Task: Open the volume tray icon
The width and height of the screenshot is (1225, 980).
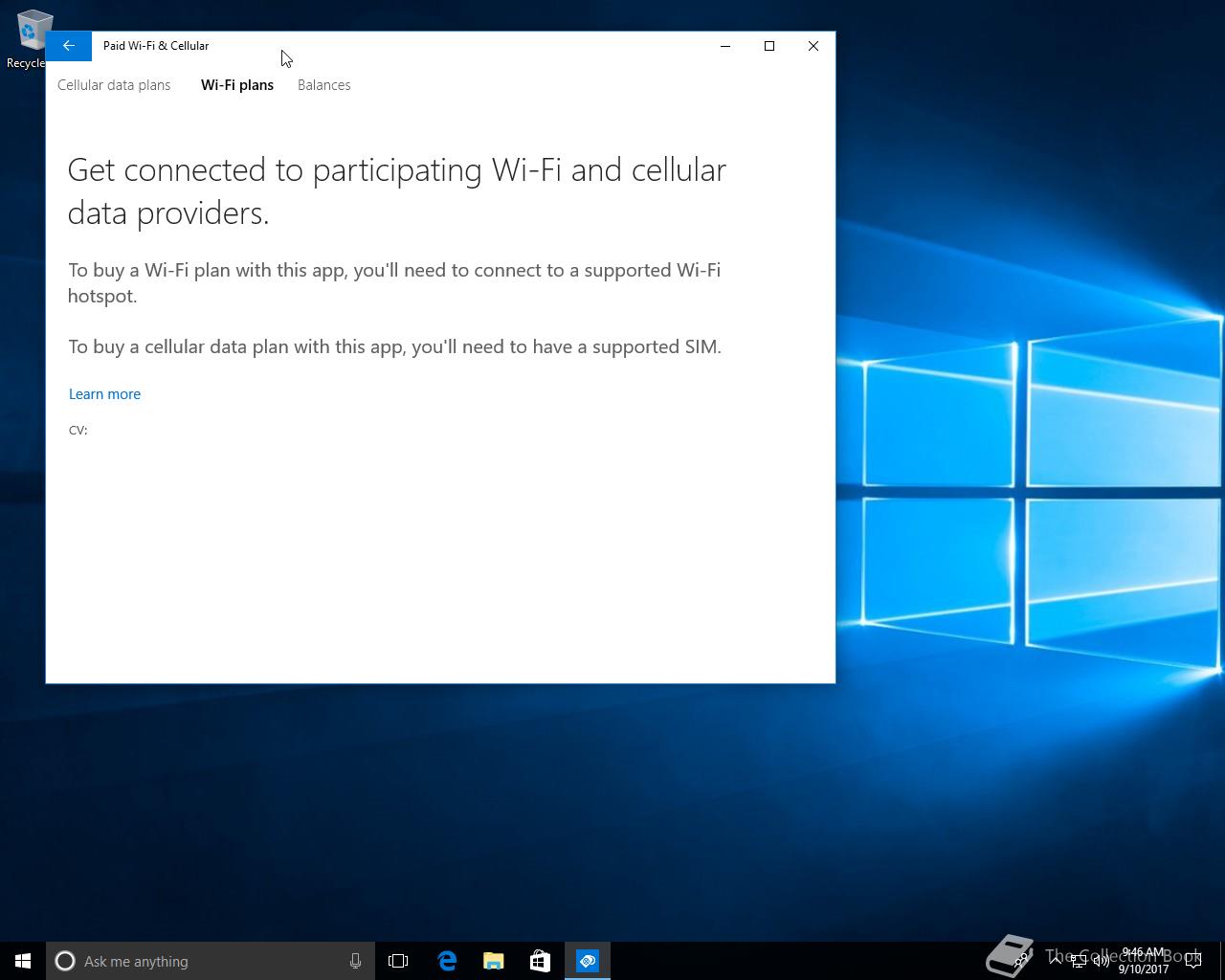Action: coord(1102,961)
